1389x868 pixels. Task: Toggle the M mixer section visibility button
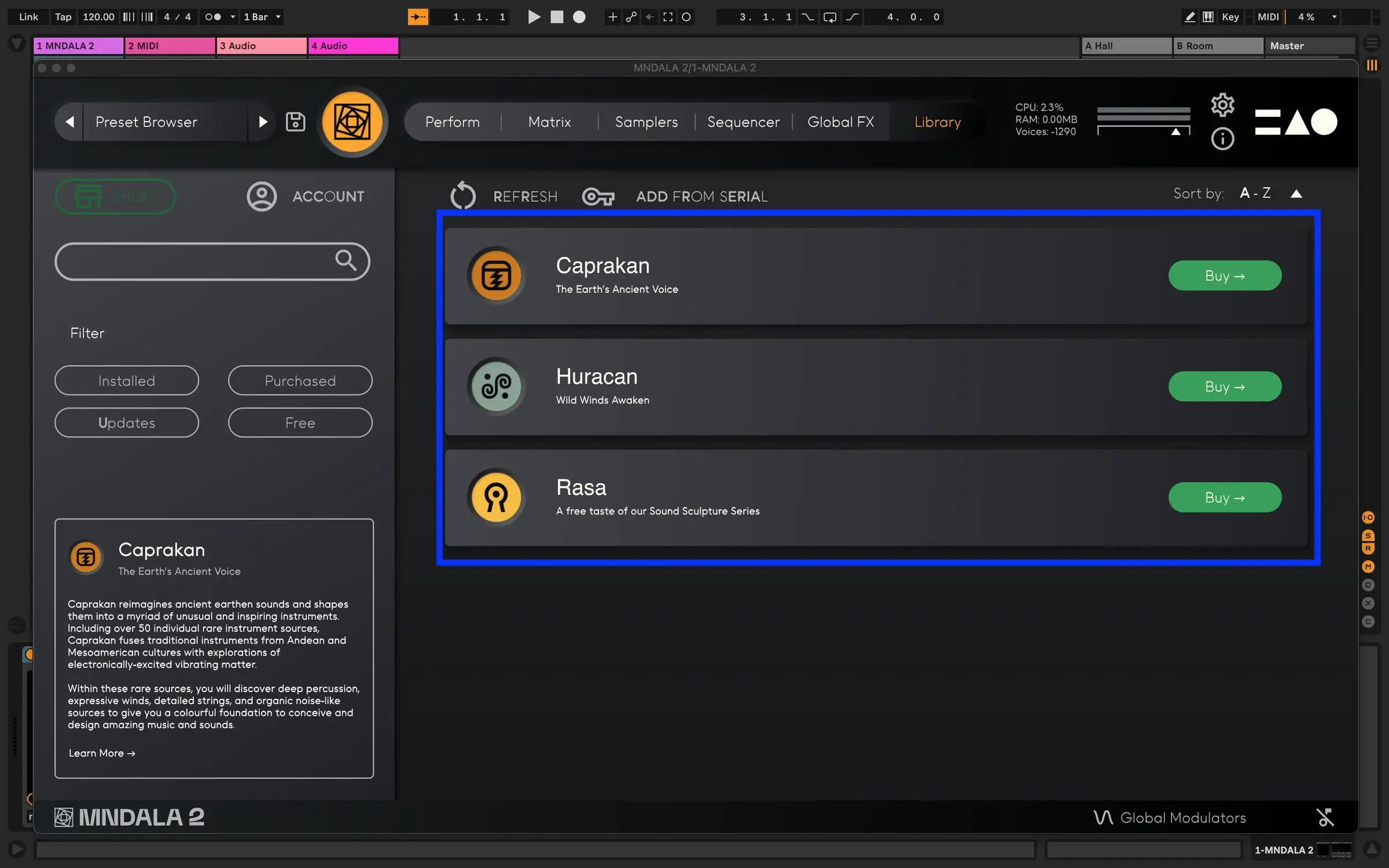[x=1368, y=567]
